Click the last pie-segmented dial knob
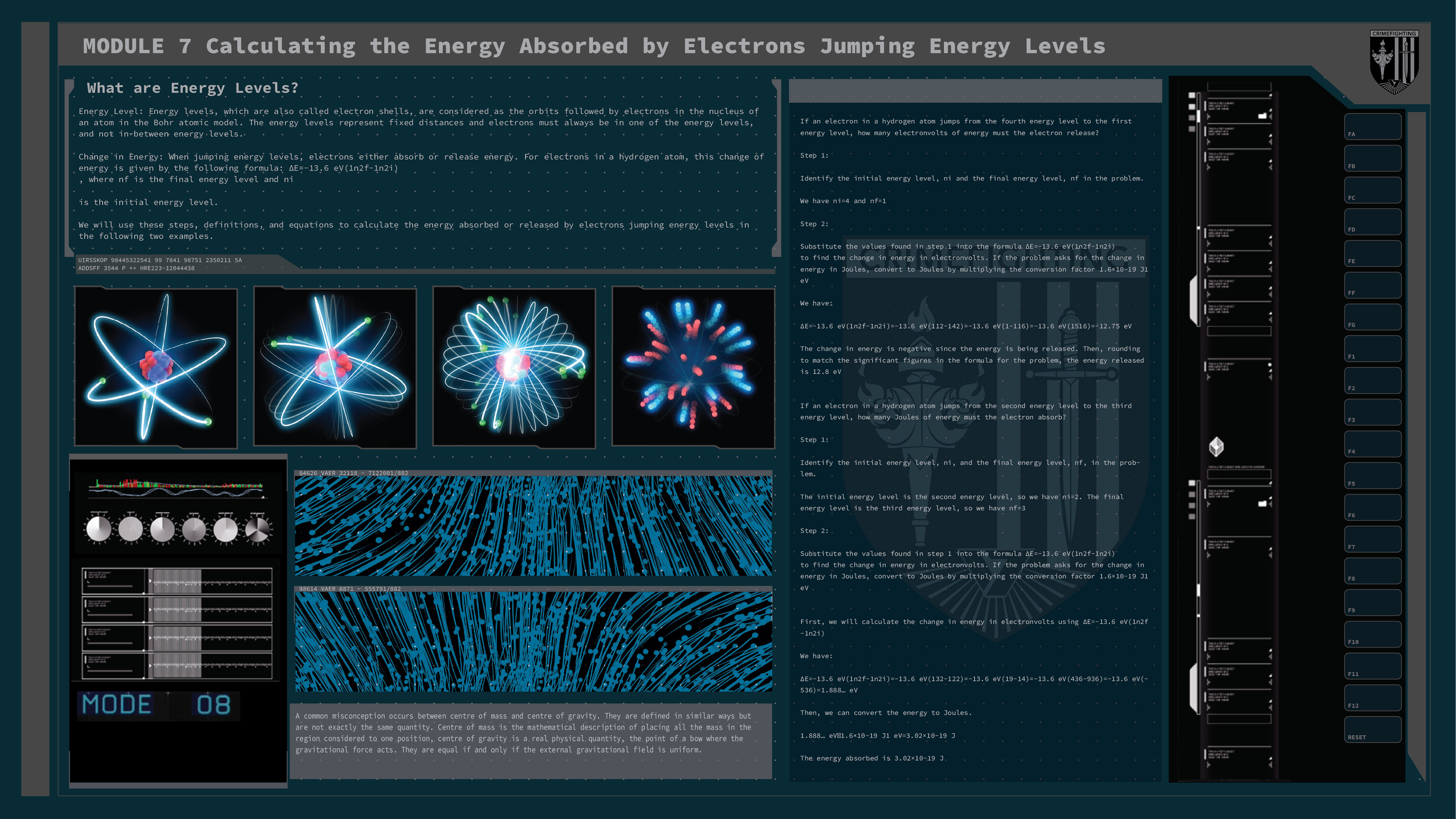Image resolution: width=1456 pixels, height=819 pixels. point(258,530)
